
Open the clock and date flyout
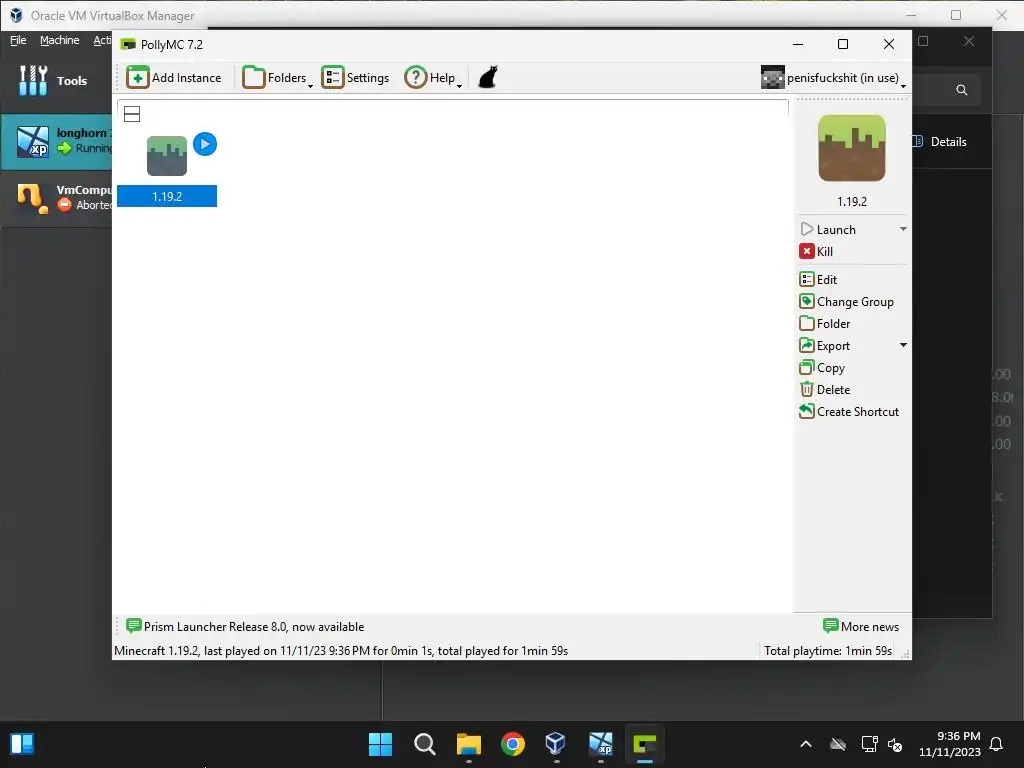pyautogui.click(x=950, y=744)
